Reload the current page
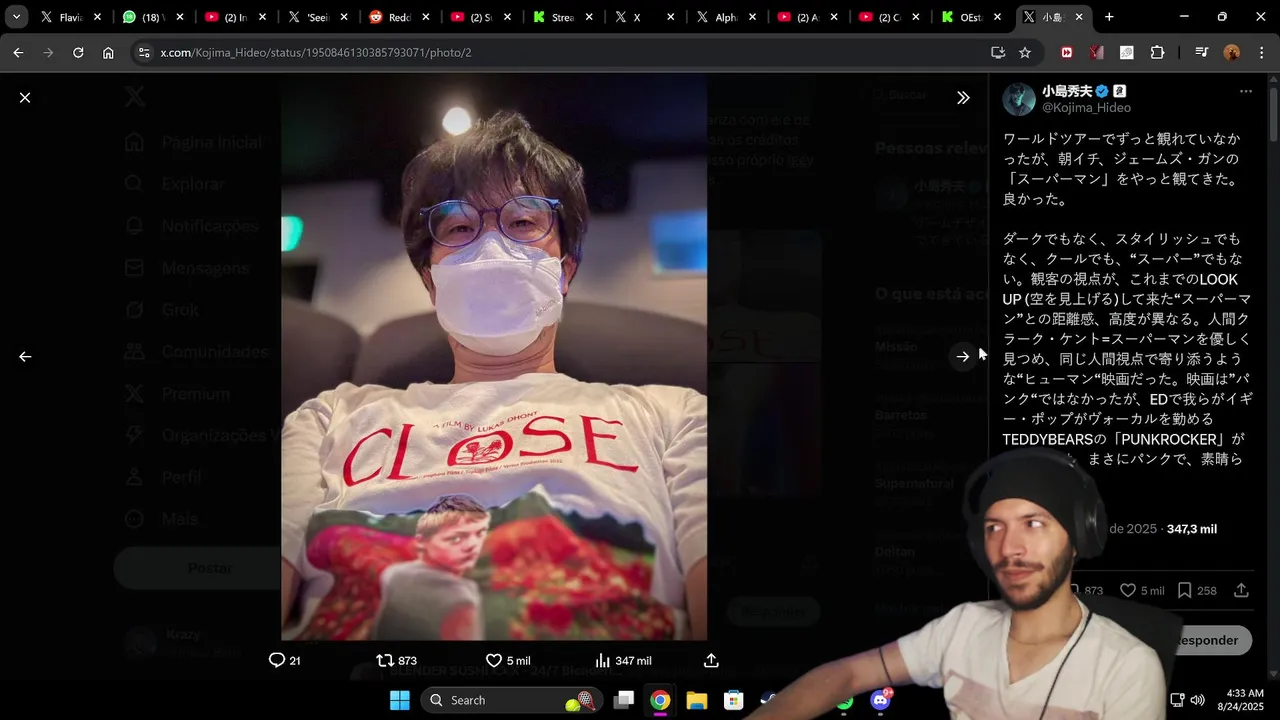Viewport: 1280px width, 720px height. (x=78, y=52)
